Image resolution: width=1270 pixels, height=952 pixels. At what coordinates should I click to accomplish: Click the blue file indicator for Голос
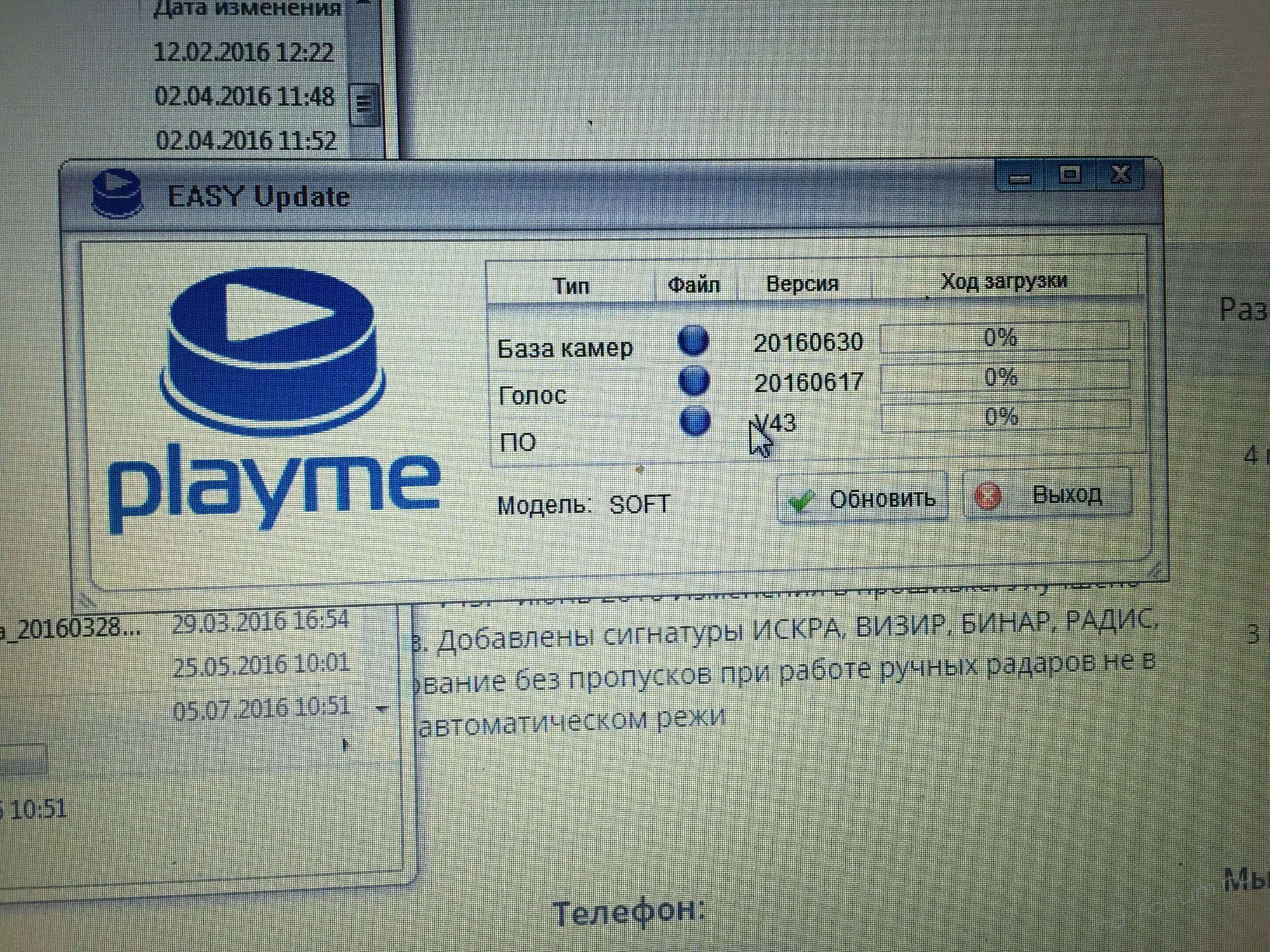693,380
